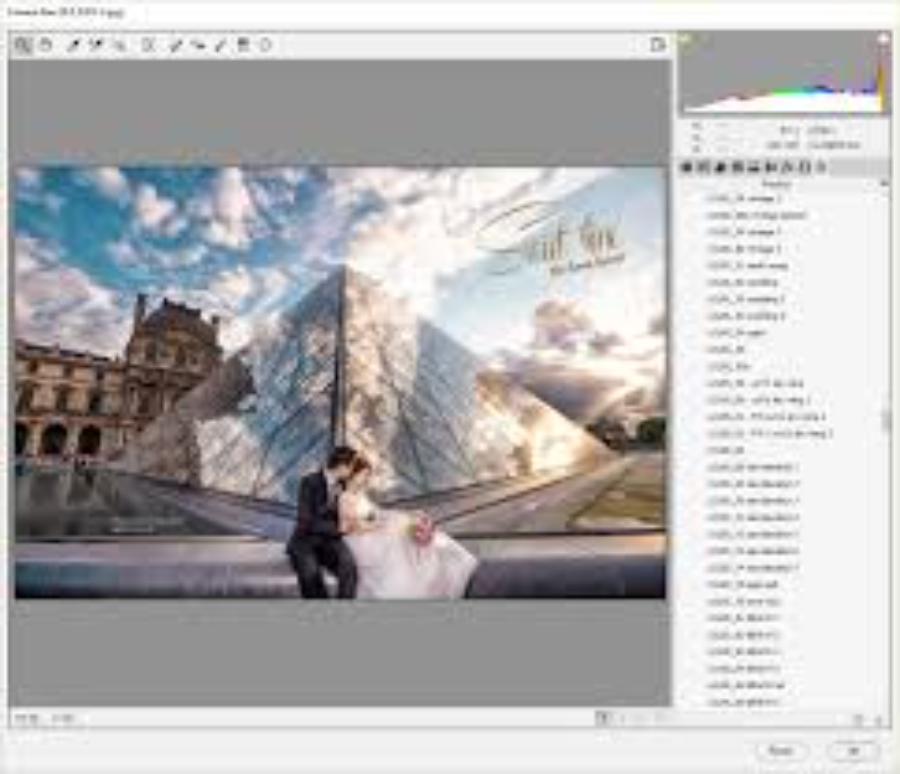Toggle highlight clipping warning on histogram
The height and width of the screenshot is (774, 900).
click(883, 39)
